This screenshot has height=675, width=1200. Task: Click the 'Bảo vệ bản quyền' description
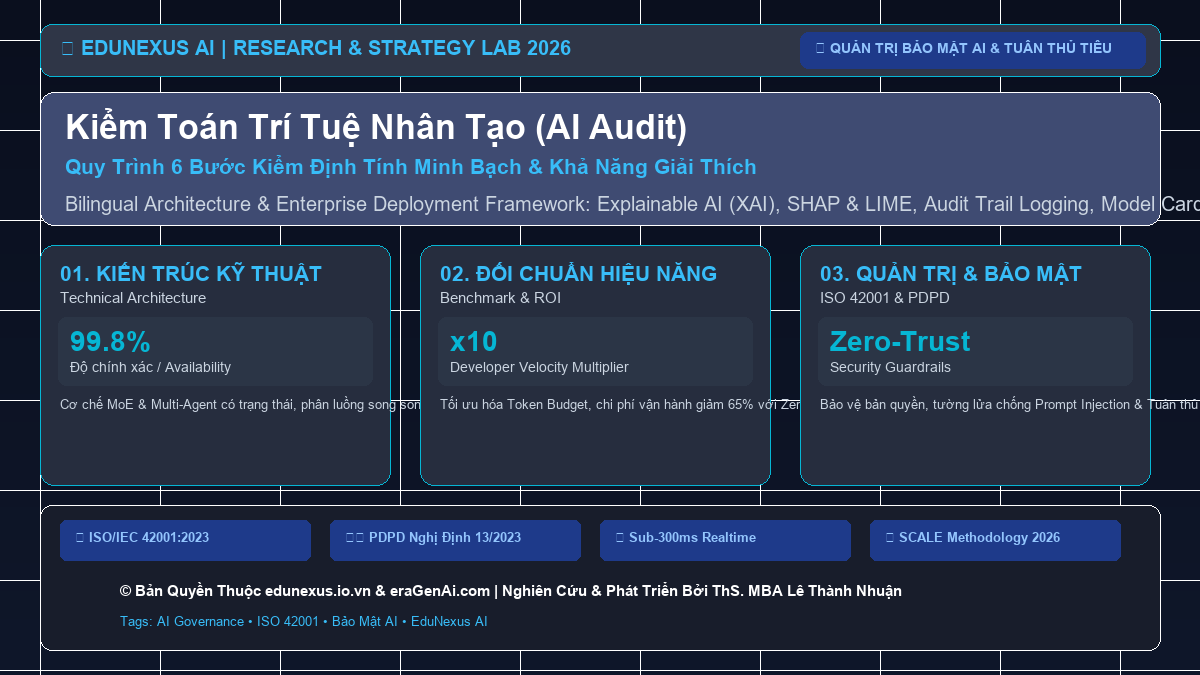point(1010,405)
